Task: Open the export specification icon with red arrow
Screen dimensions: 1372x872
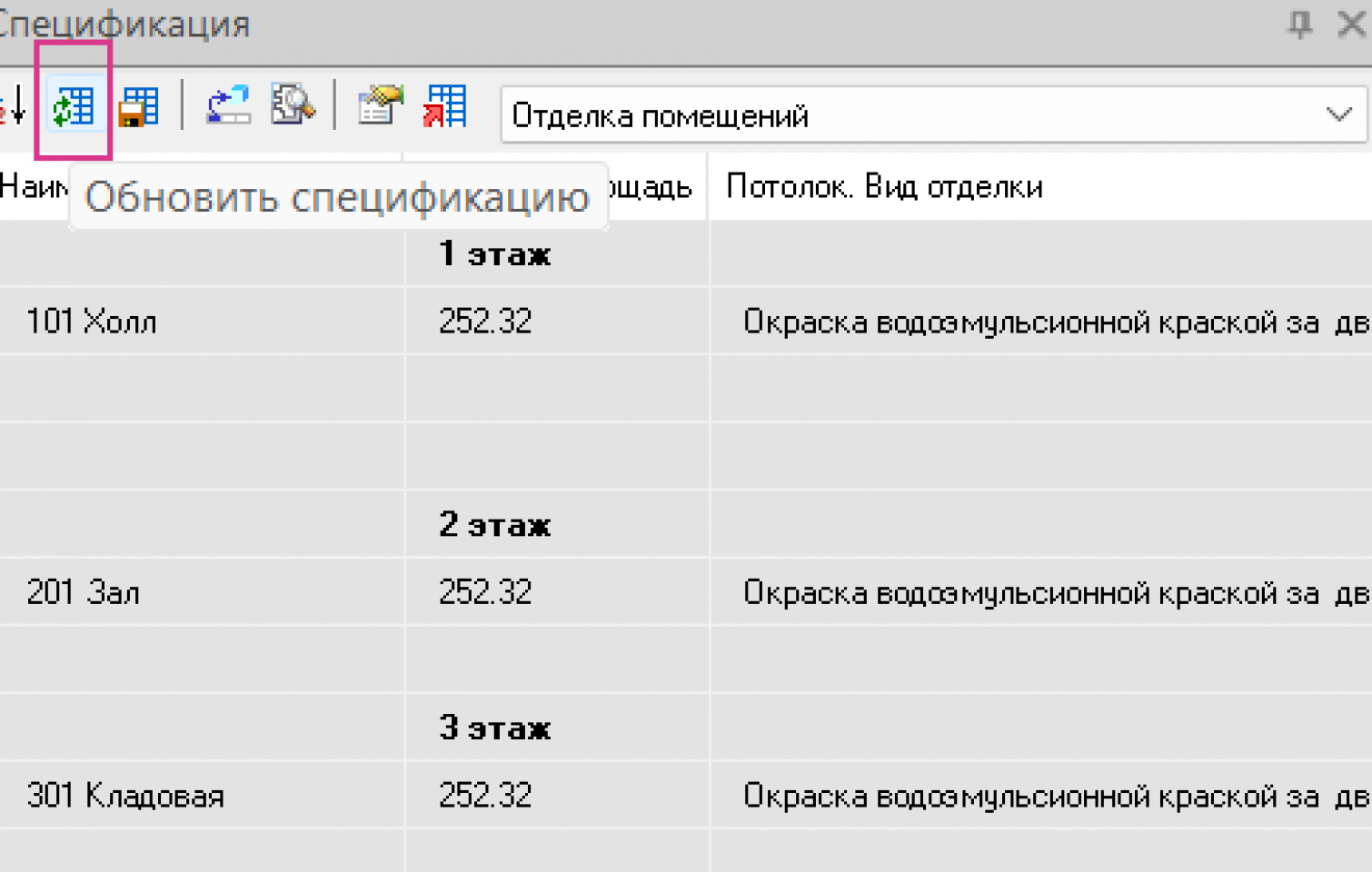Action: click(x=444, y=105)
